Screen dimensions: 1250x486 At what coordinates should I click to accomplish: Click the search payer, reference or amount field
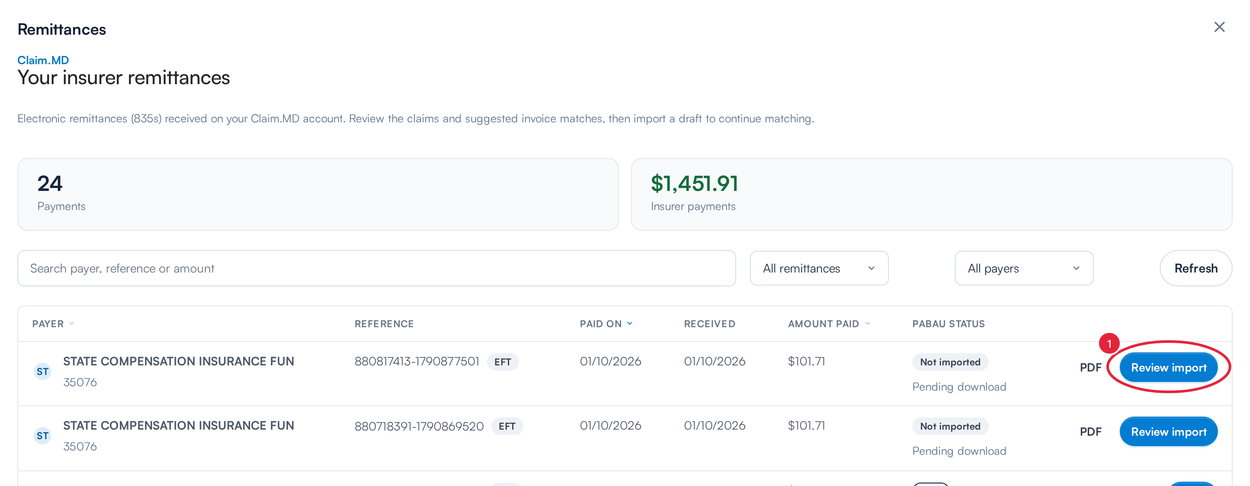click(x=376, y=268)
